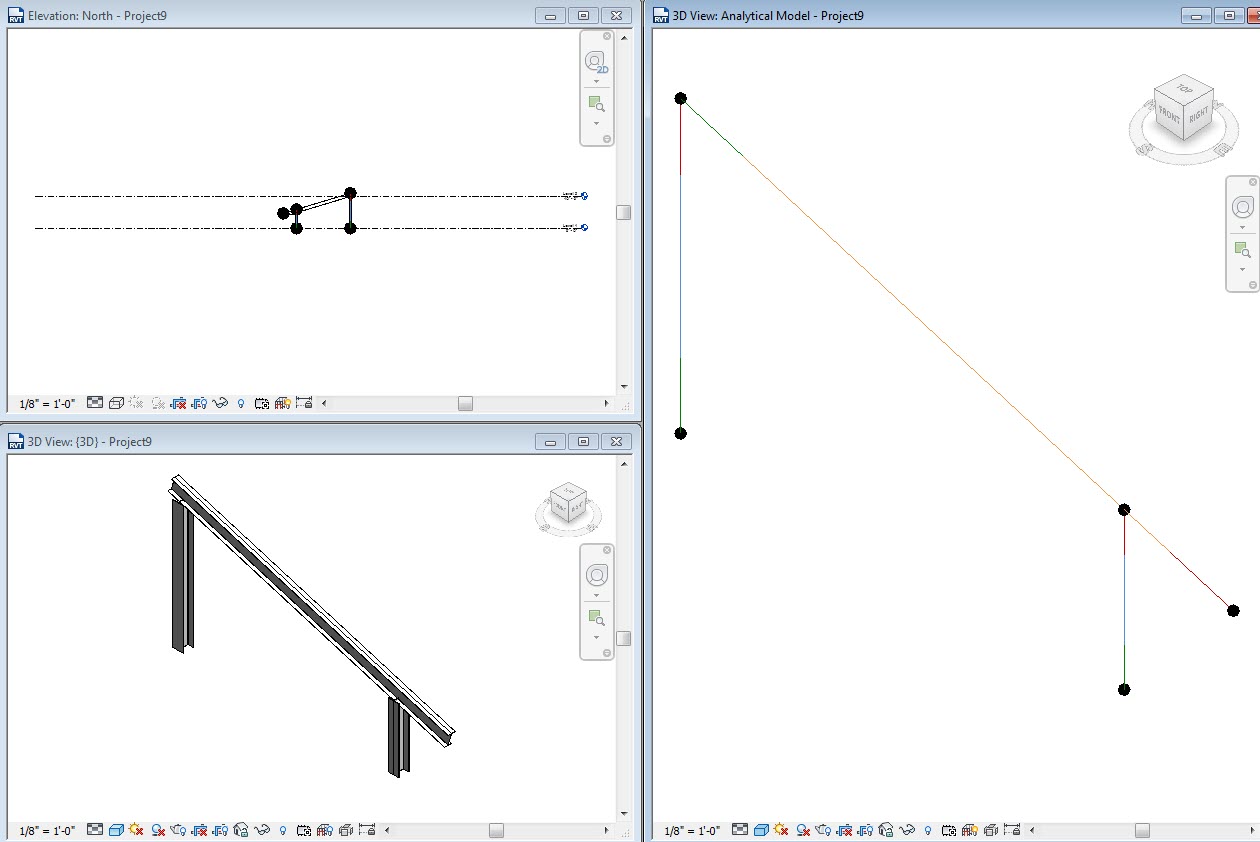
Task: Toggle Reveal Hidden Elements in {3D} view
Action: coord(283,830)
